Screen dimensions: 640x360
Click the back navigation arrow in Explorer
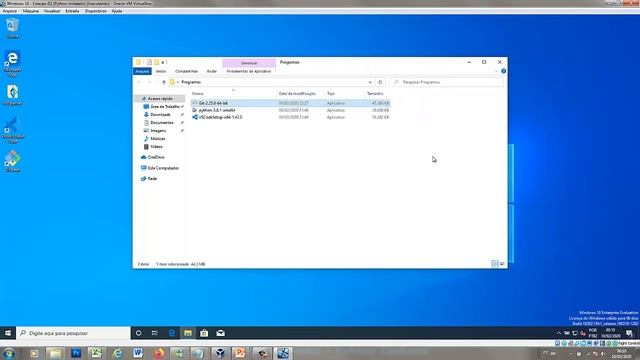[139, 82]
